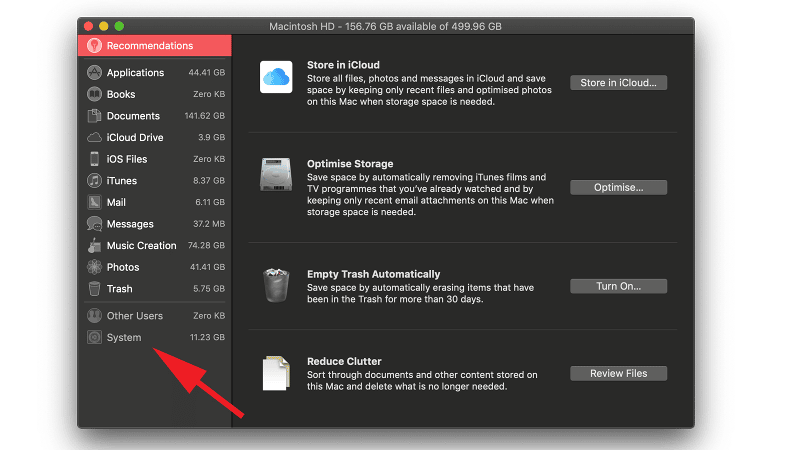
Task: Click the iOS Files phone icon
Action: 94,159
